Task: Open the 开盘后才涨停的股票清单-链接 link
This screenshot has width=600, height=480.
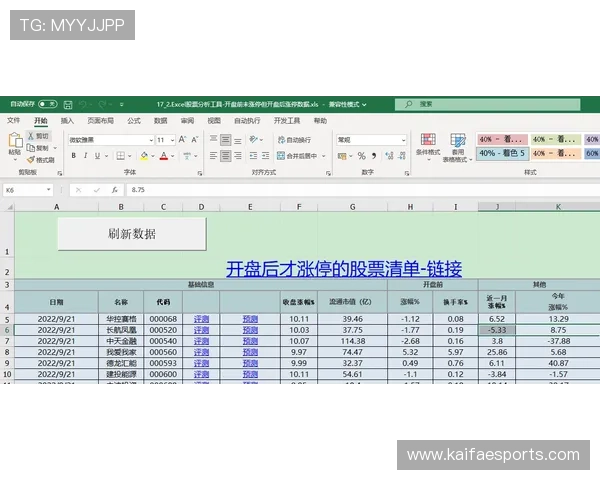Action: 344,269
